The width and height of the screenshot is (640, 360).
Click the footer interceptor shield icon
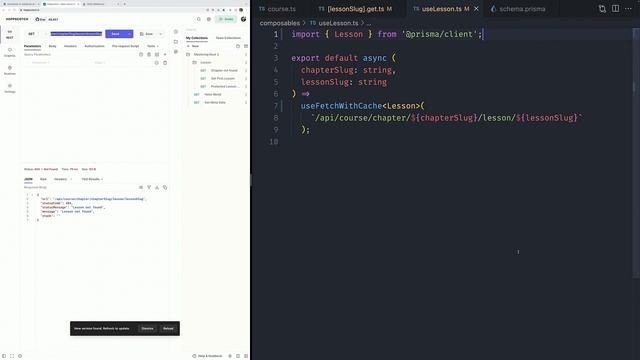point(20,356)
